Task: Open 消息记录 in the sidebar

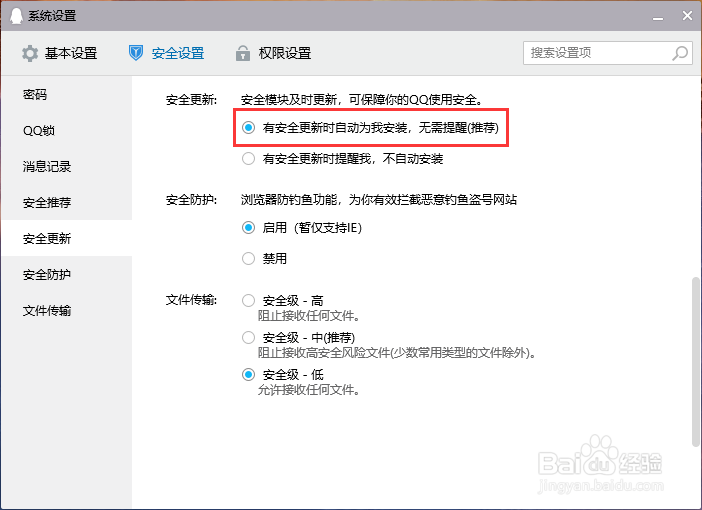Action: [x=67, y=167]
